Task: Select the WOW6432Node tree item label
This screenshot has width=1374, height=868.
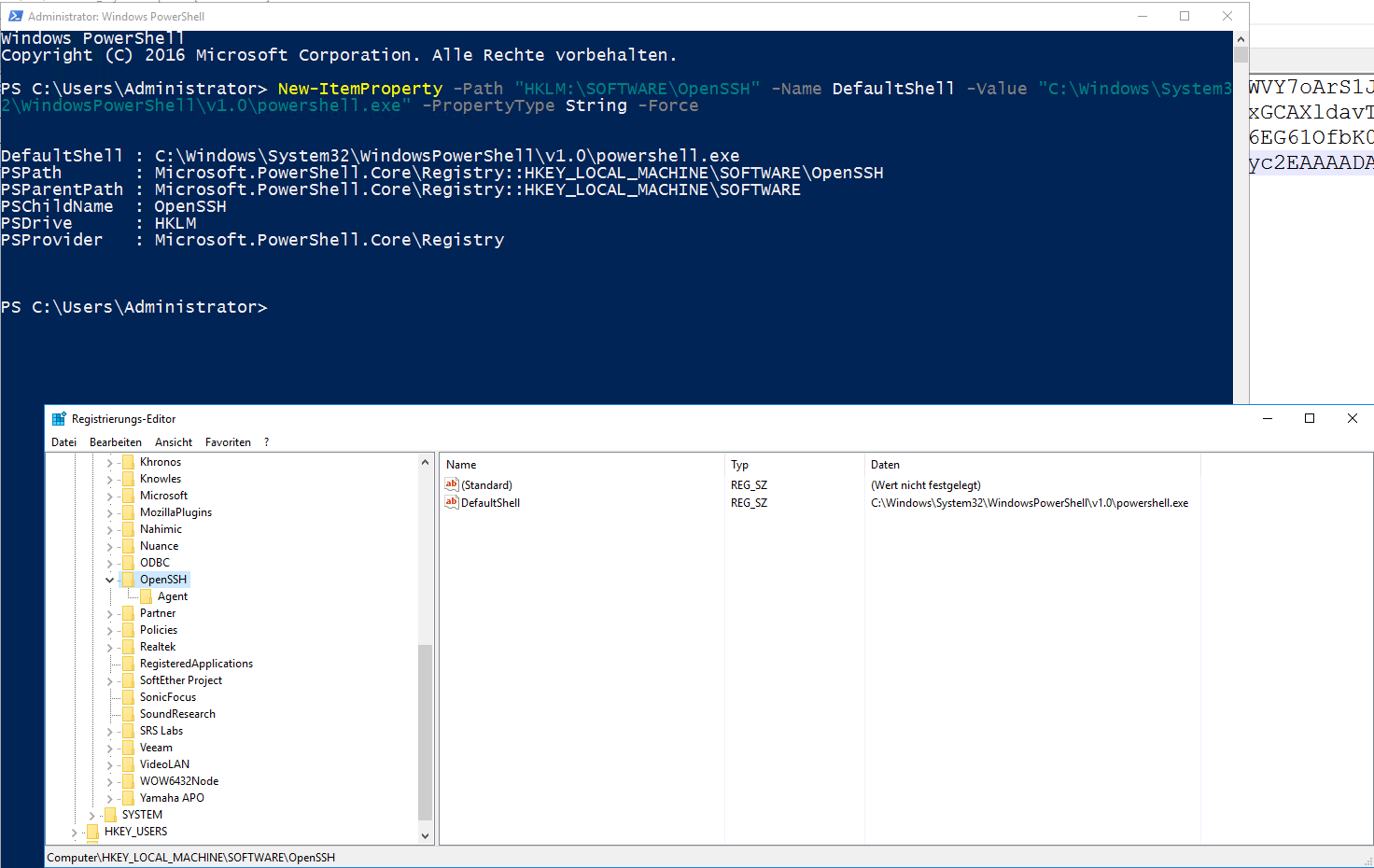Action: coord(179,781)
